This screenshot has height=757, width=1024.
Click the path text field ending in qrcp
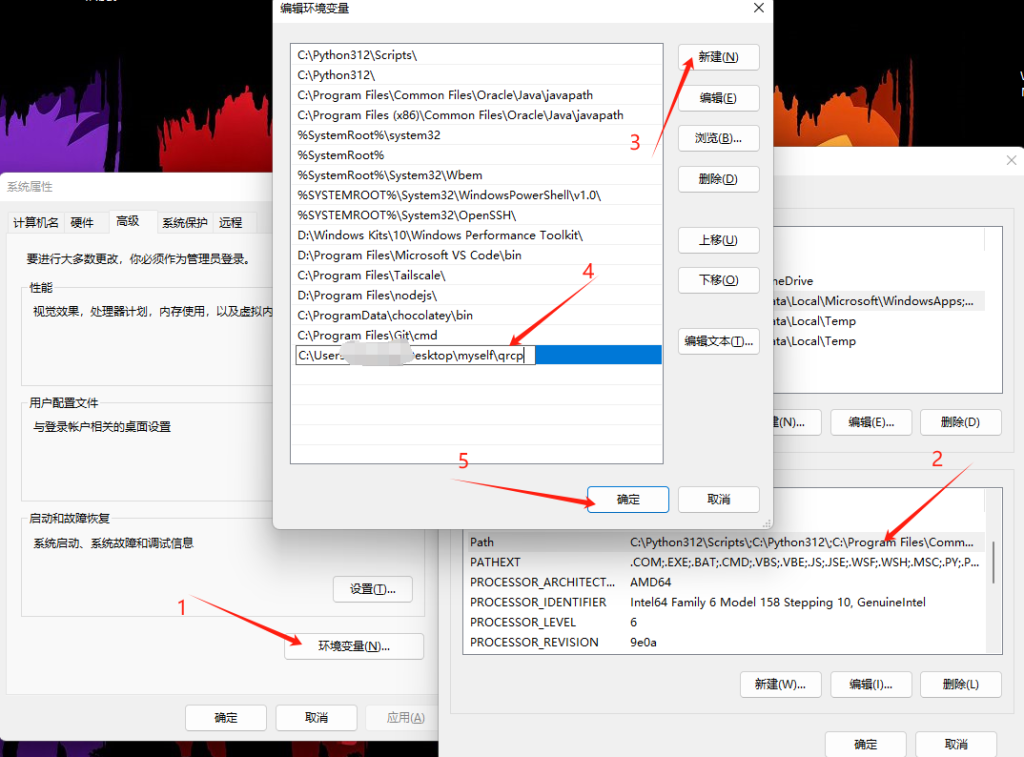416,355
